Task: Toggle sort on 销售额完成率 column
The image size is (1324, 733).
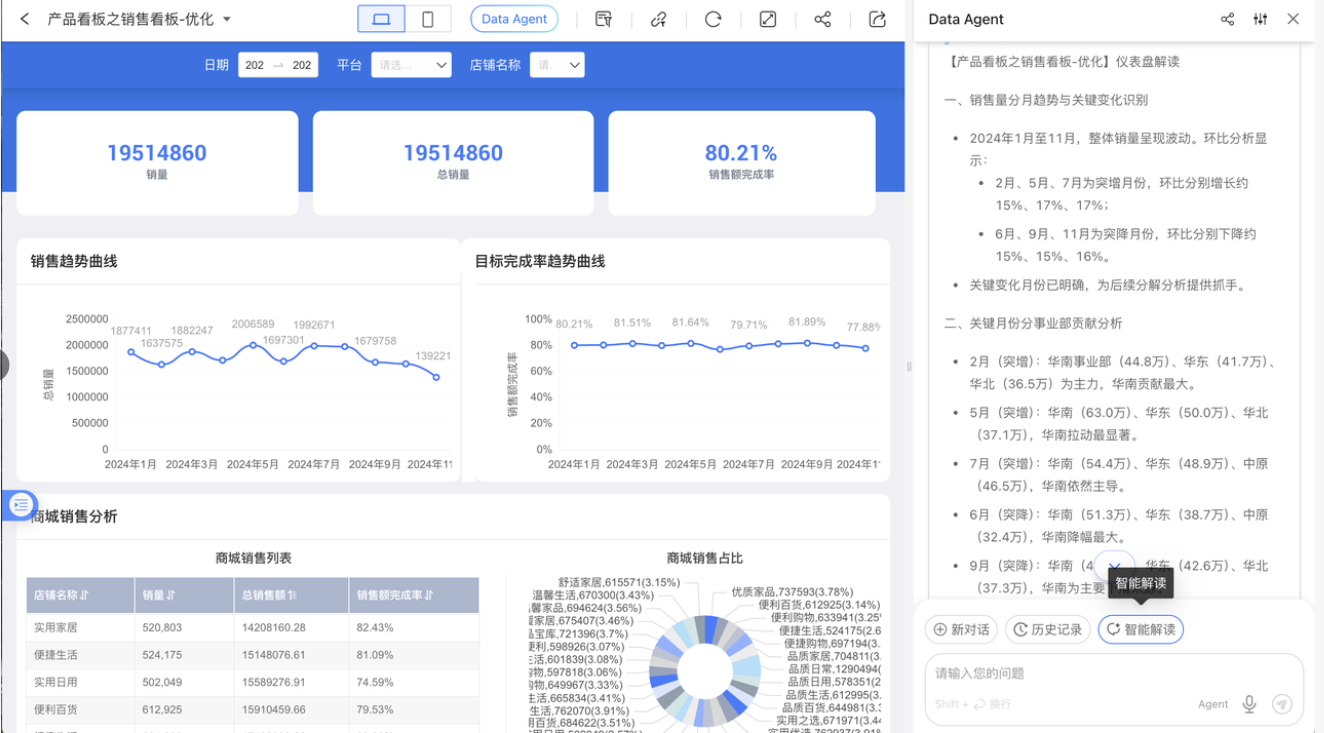Action: (429, 595)
